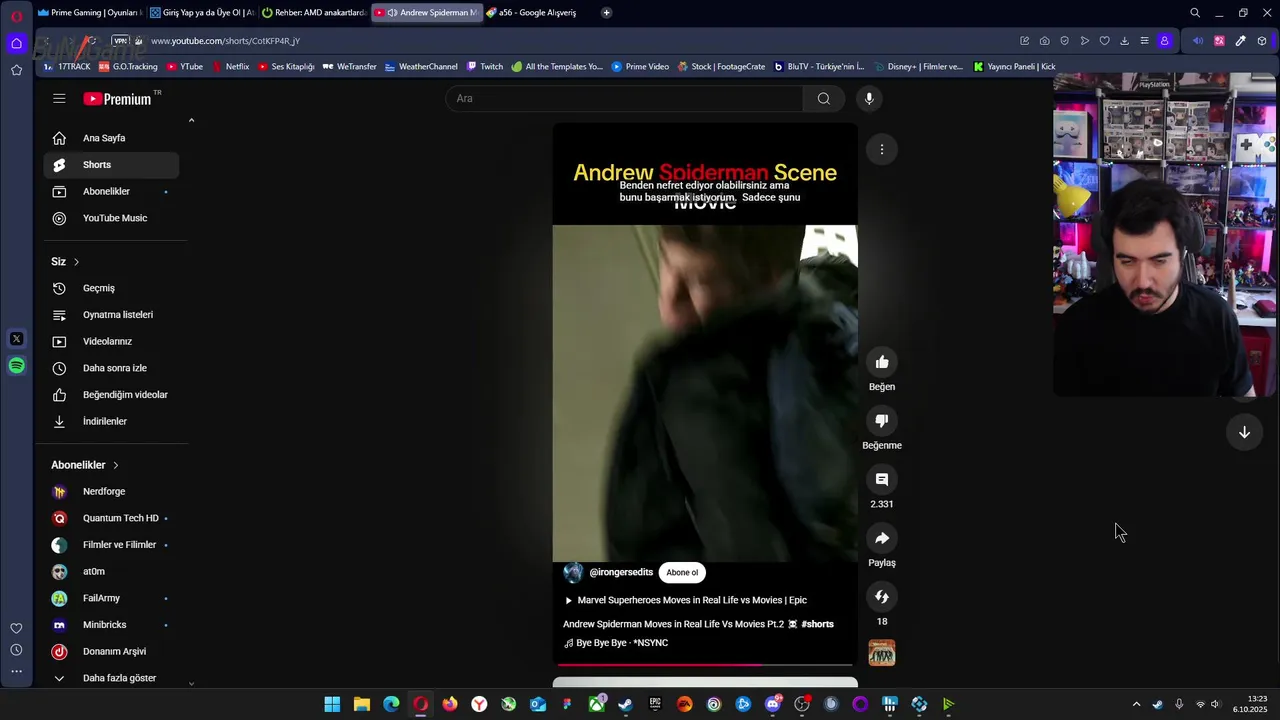This screenshot has width=1280, height=720.
Task: Click the Opera easy setup icon
Action: click(1144, 41)
